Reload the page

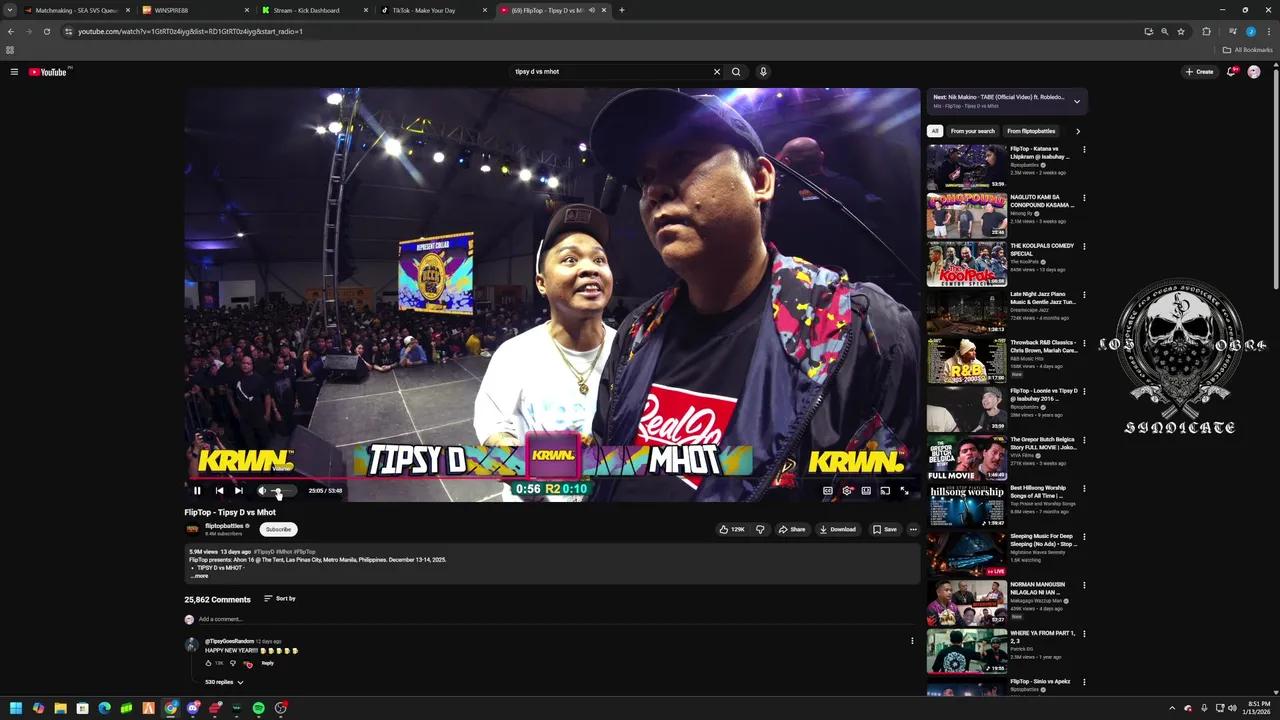(x=46, y=31)
